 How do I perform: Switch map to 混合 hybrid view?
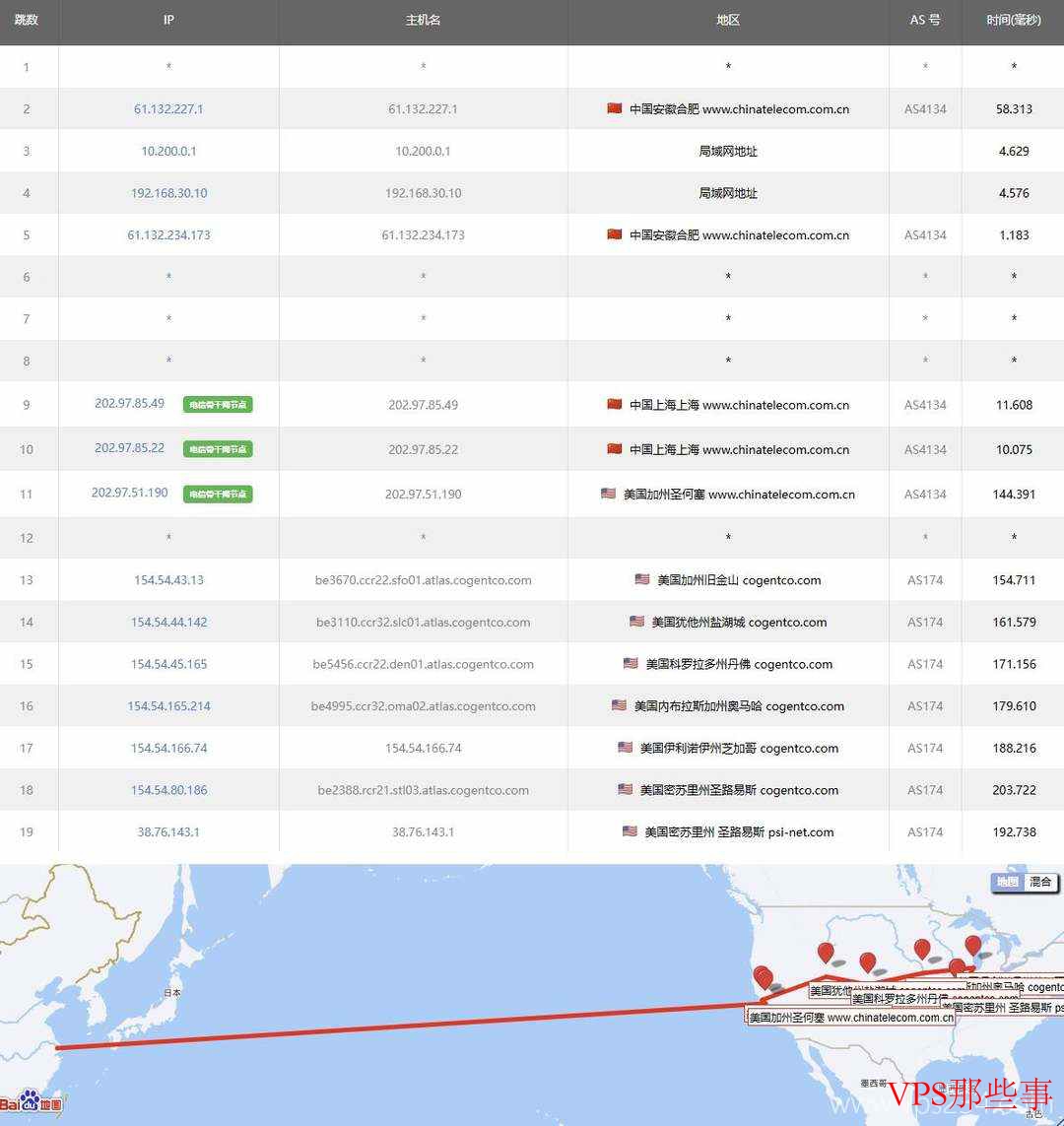1040,882
